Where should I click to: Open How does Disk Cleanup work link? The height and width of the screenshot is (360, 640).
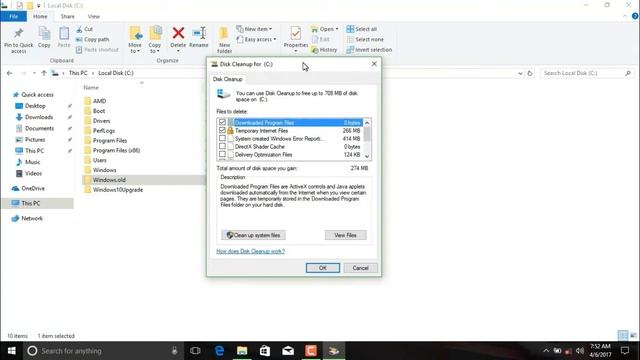pos(251,251)
